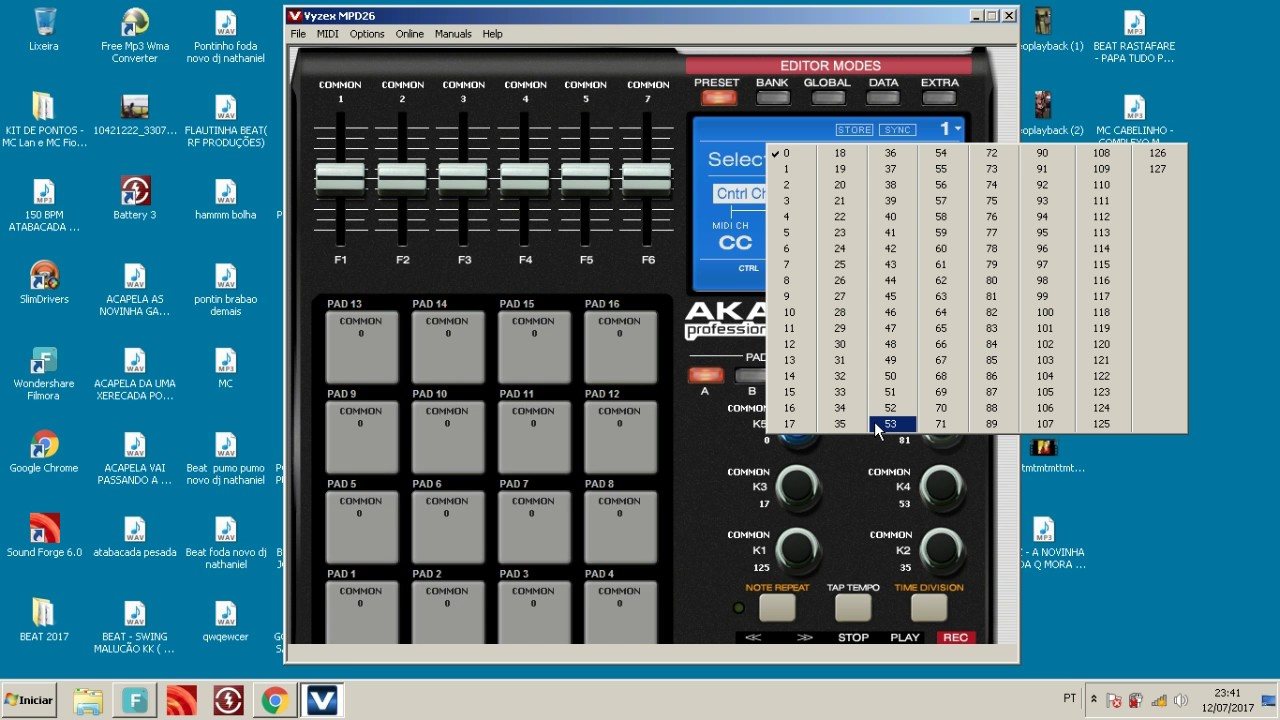Click the PLAY transport button
Image resolution: width=1280 pixels, height=720 pixels.
tap(905, 637)
